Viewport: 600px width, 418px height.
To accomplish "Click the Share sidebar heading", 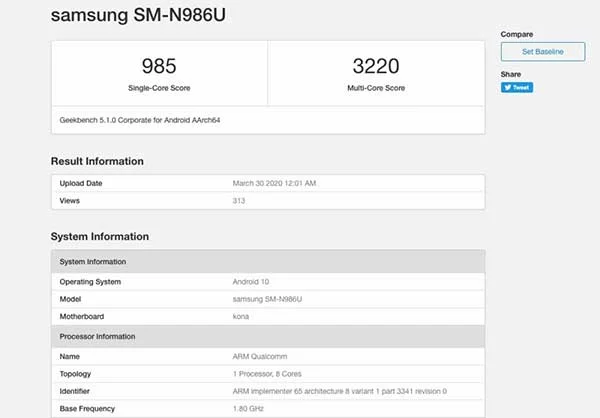I will [511, 74].
